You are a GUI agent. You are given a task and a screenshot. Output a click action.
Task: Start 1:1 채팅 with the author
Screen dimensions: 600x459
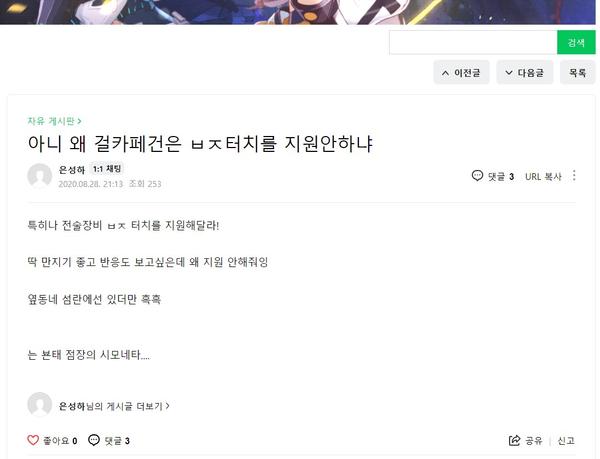(107, 169)
